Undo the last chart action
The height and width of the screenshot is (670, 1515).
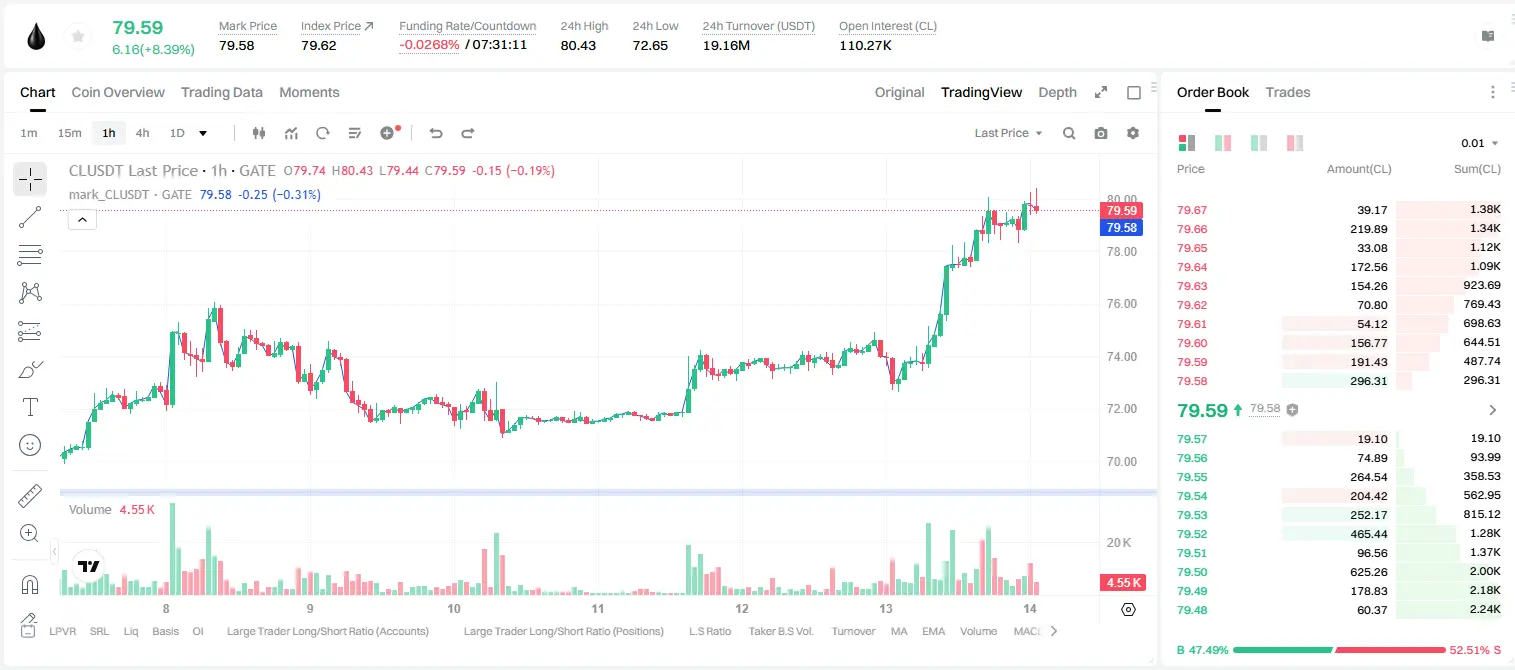pos(436,133)
